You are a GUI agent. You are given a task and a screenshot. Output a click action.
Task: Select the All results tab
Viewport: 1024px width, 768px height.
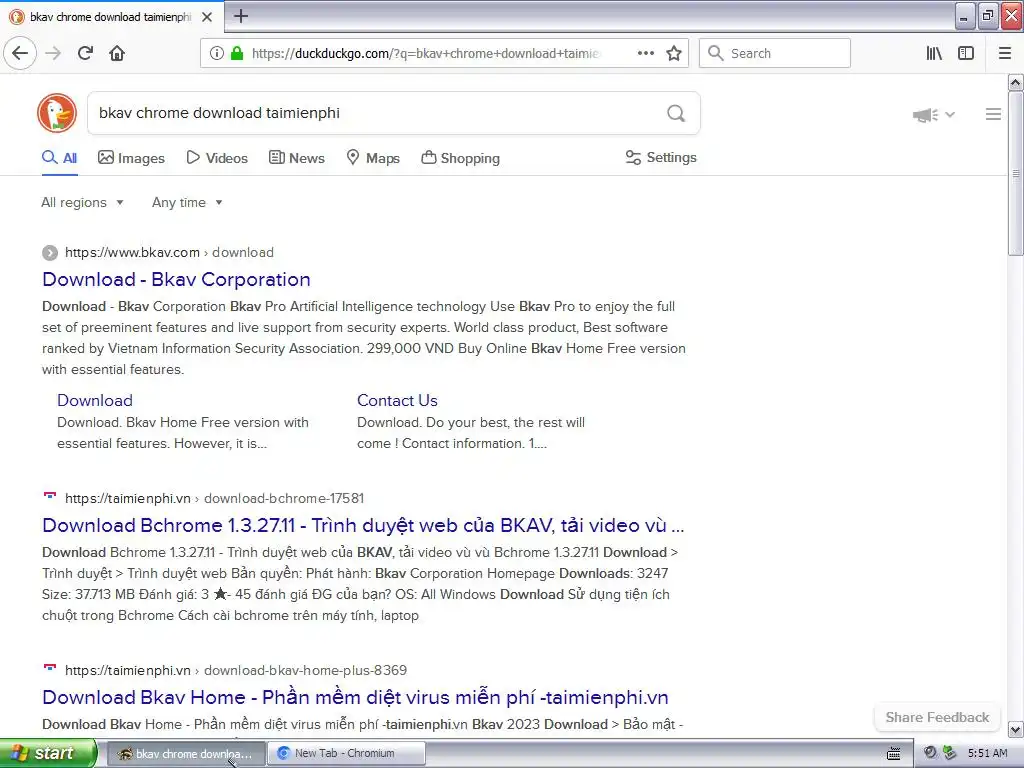(59, 158)
